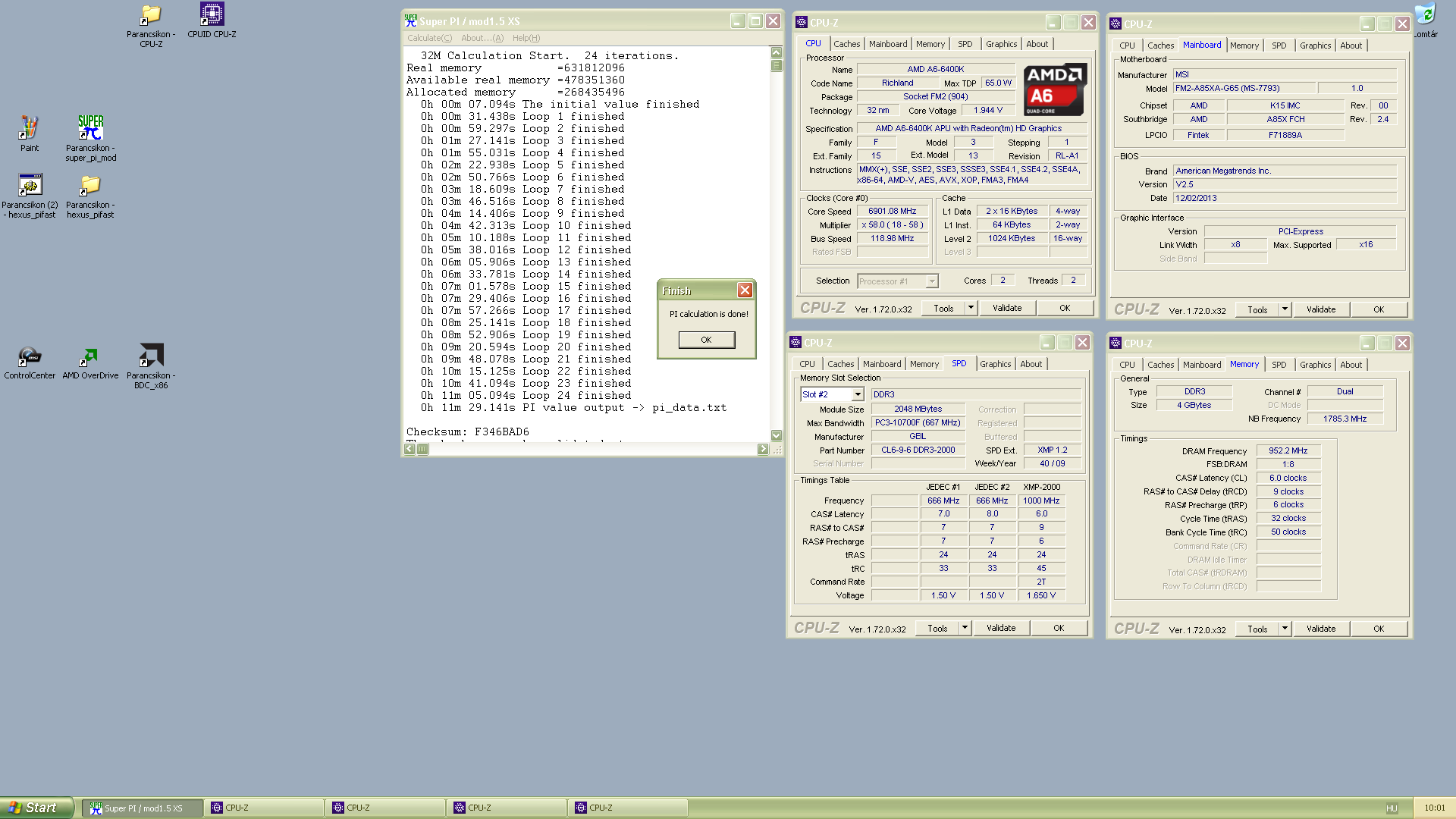
Task: Click the last CPU-Z taskbar button
Action: coord(628,808)
